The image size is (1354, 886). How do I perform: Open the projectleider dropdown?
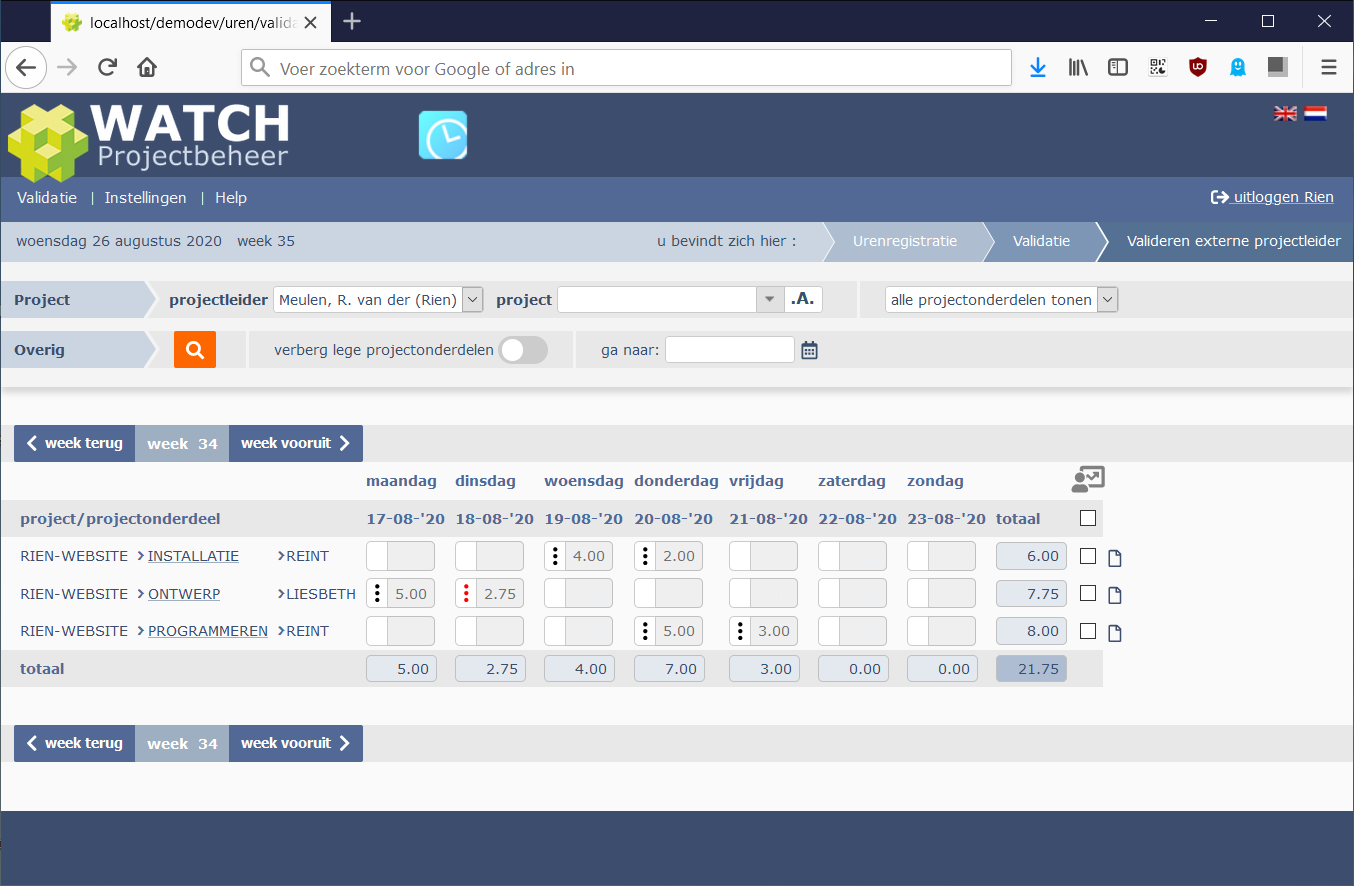point(378,300)
